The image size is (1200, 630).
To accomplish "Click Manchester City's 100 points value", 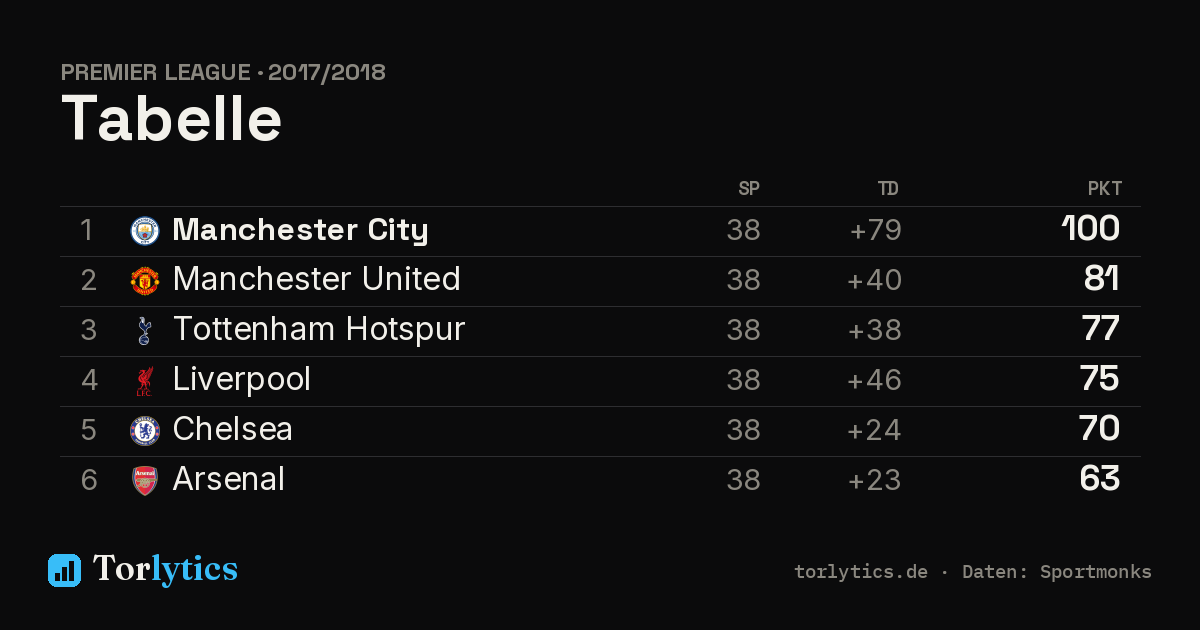I will [1091, 229].
